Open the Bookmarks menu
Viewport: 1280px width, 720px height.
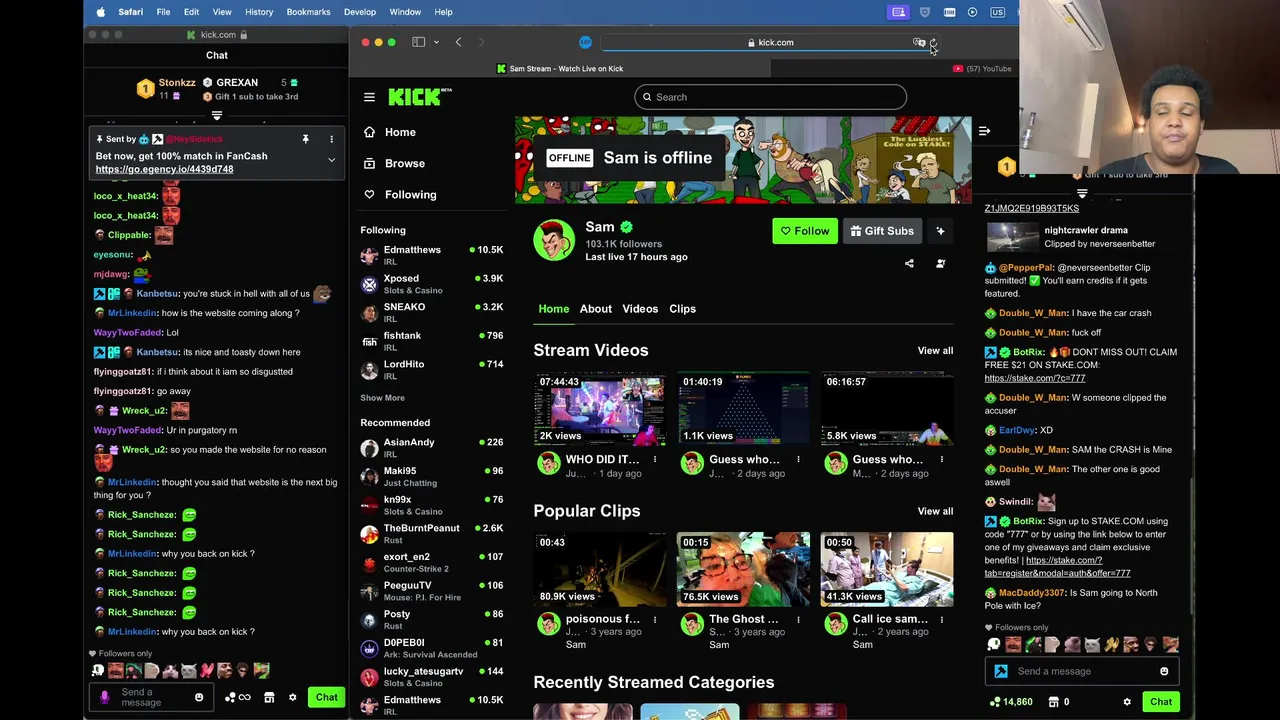(308, 12)
